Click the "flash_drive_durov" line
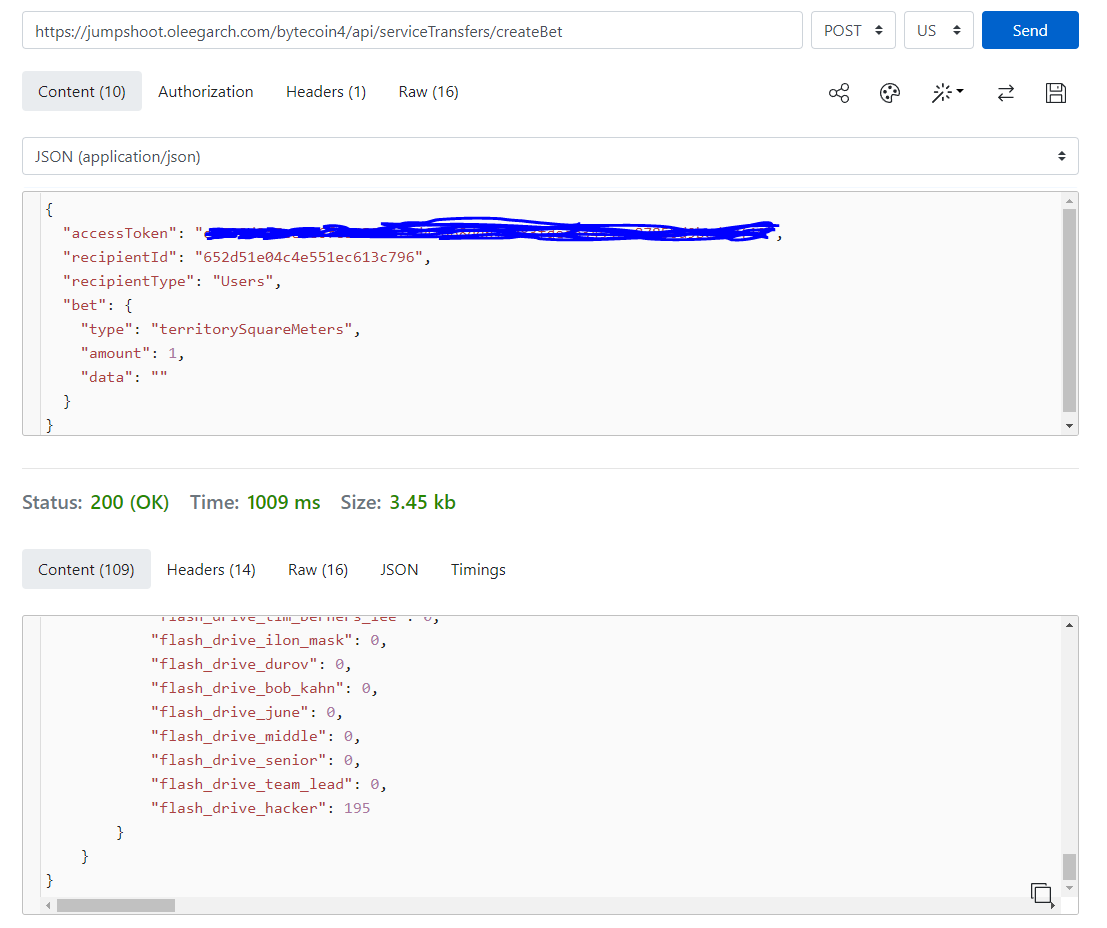The width and height of the screenshot is (1107, 928). point(251,664)
